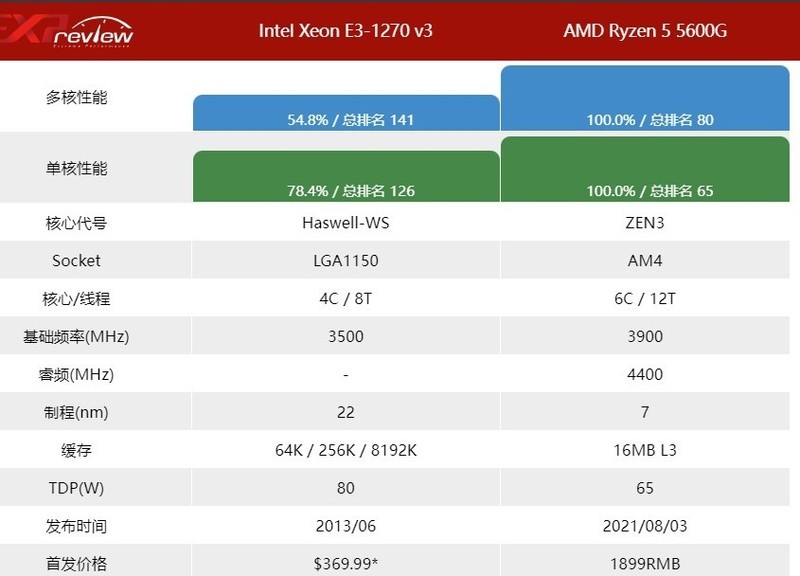Click the 22 process node value
This screenshot has height=576, width=800.
click(x=345, y=412)
